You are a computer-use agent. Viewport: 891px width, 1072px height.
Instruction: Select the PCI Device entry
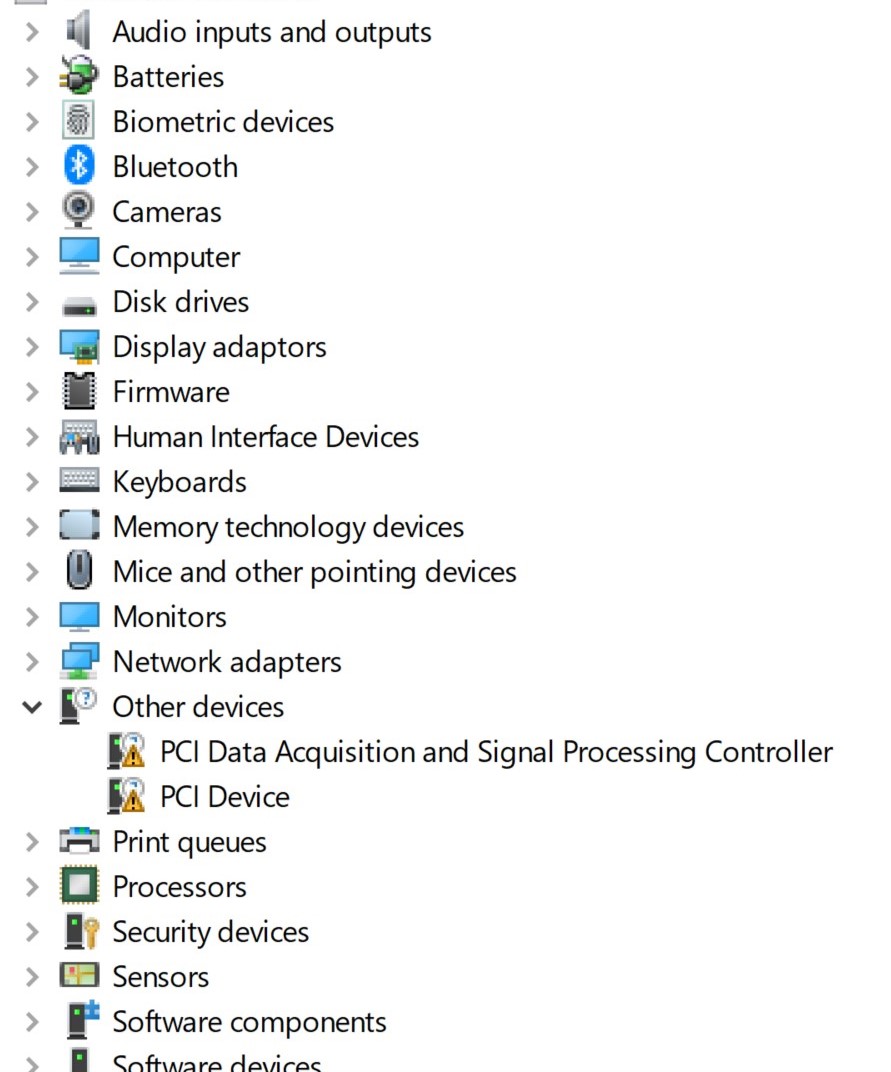pyautogui.click(x=225, y=797)
